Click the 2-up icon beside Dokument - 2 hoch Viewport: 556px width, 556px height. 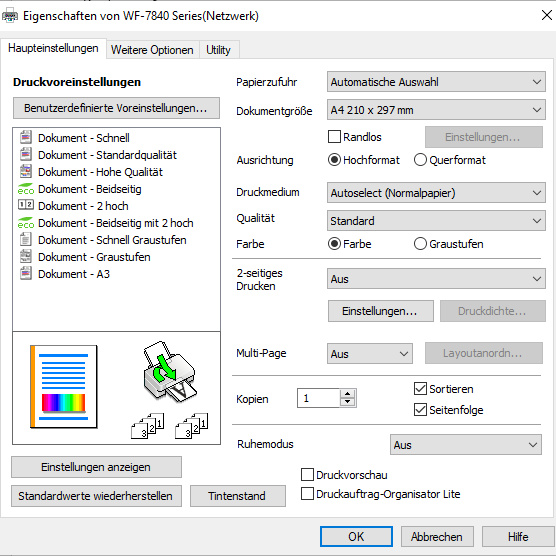click(26, 205)
